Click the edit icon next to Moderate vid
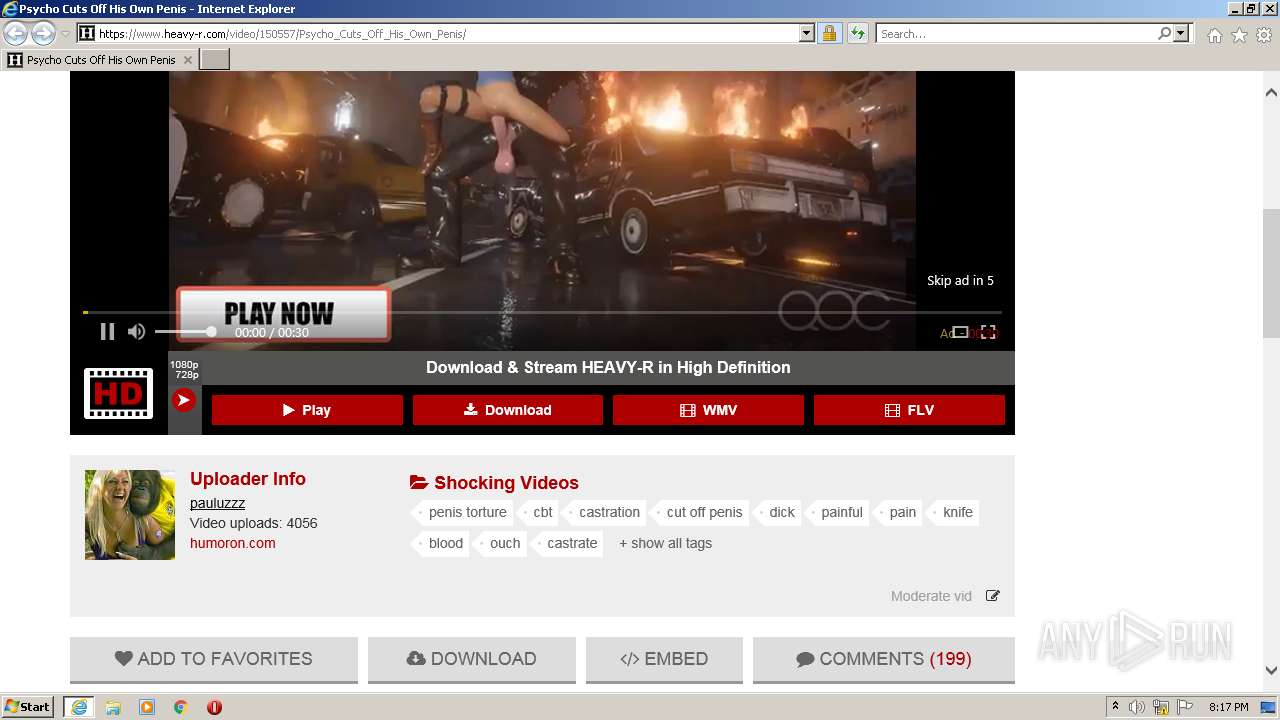This screenshot has height=720, width=1280. pos(993,596)
